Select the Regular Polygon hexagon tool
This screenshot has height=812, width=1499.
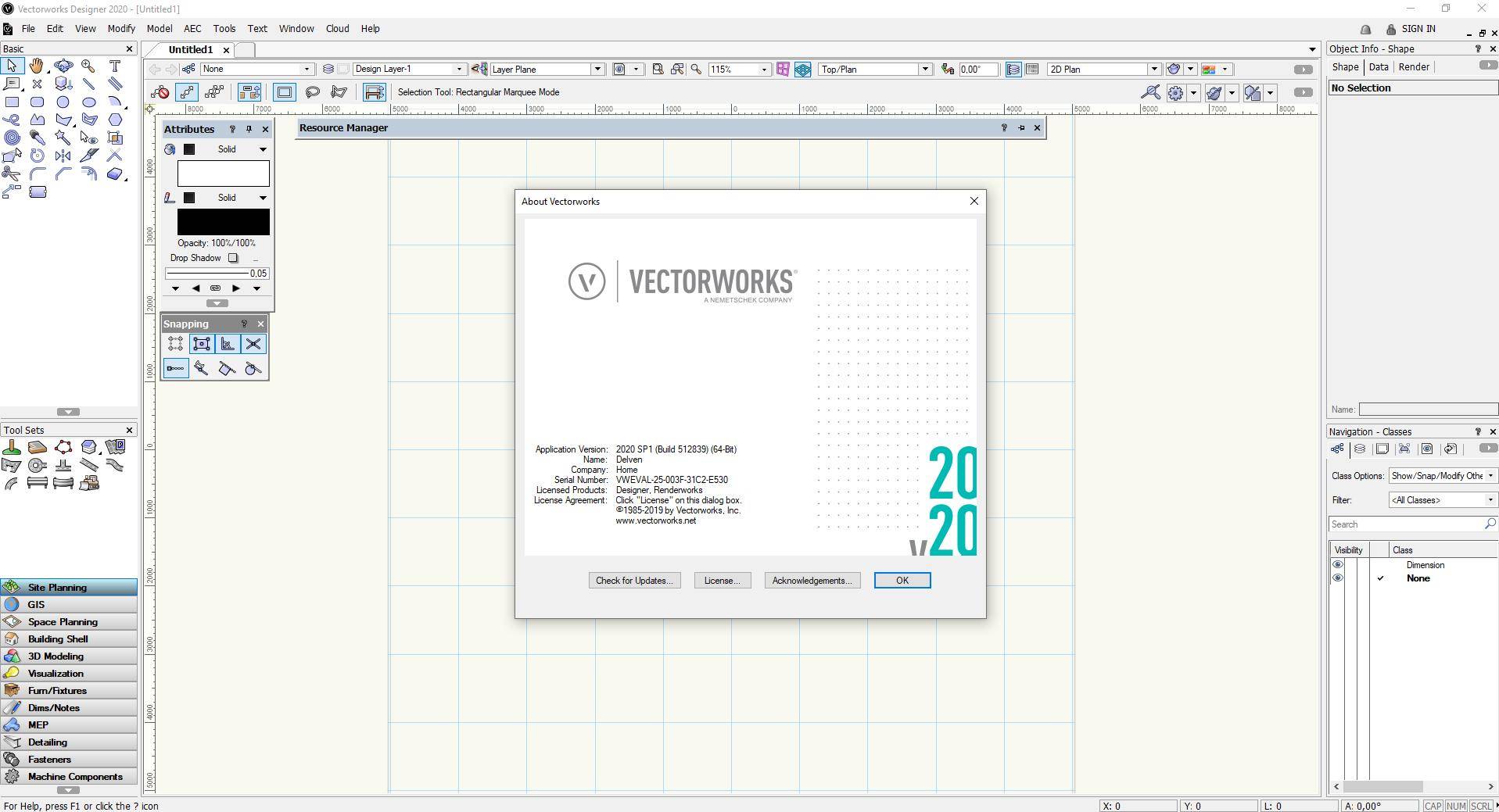pos(115,120)
